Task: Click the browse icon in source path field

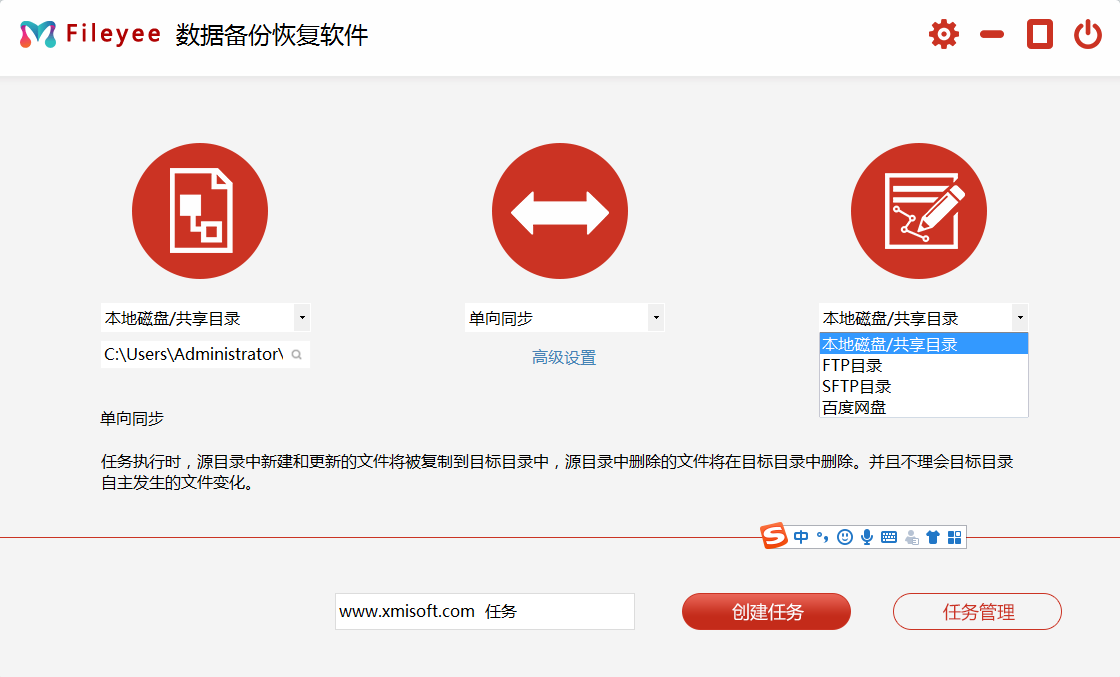Action: pyautogui.click(x=297, y=355)
